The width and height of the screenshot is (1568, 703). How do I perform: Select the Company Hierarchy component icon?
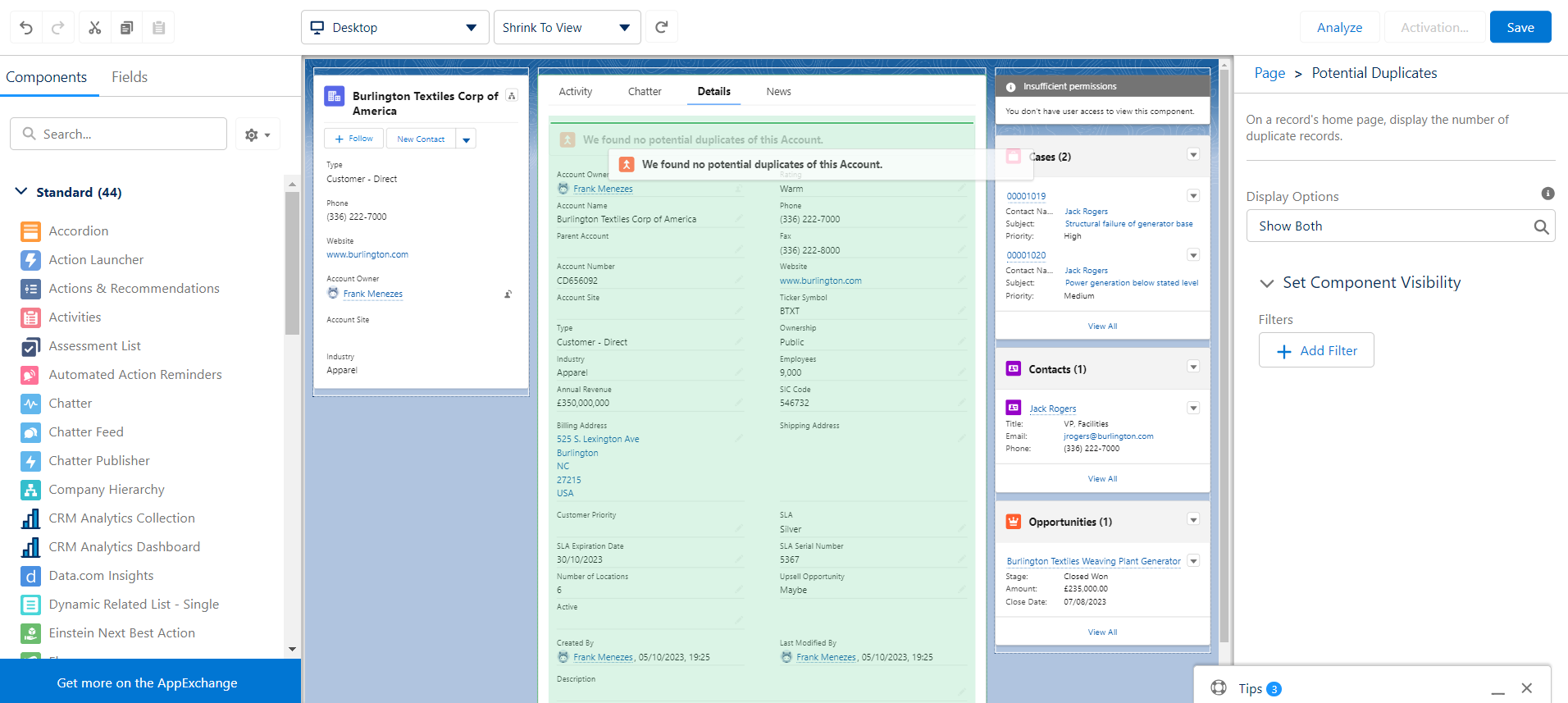tap(30, 490)
